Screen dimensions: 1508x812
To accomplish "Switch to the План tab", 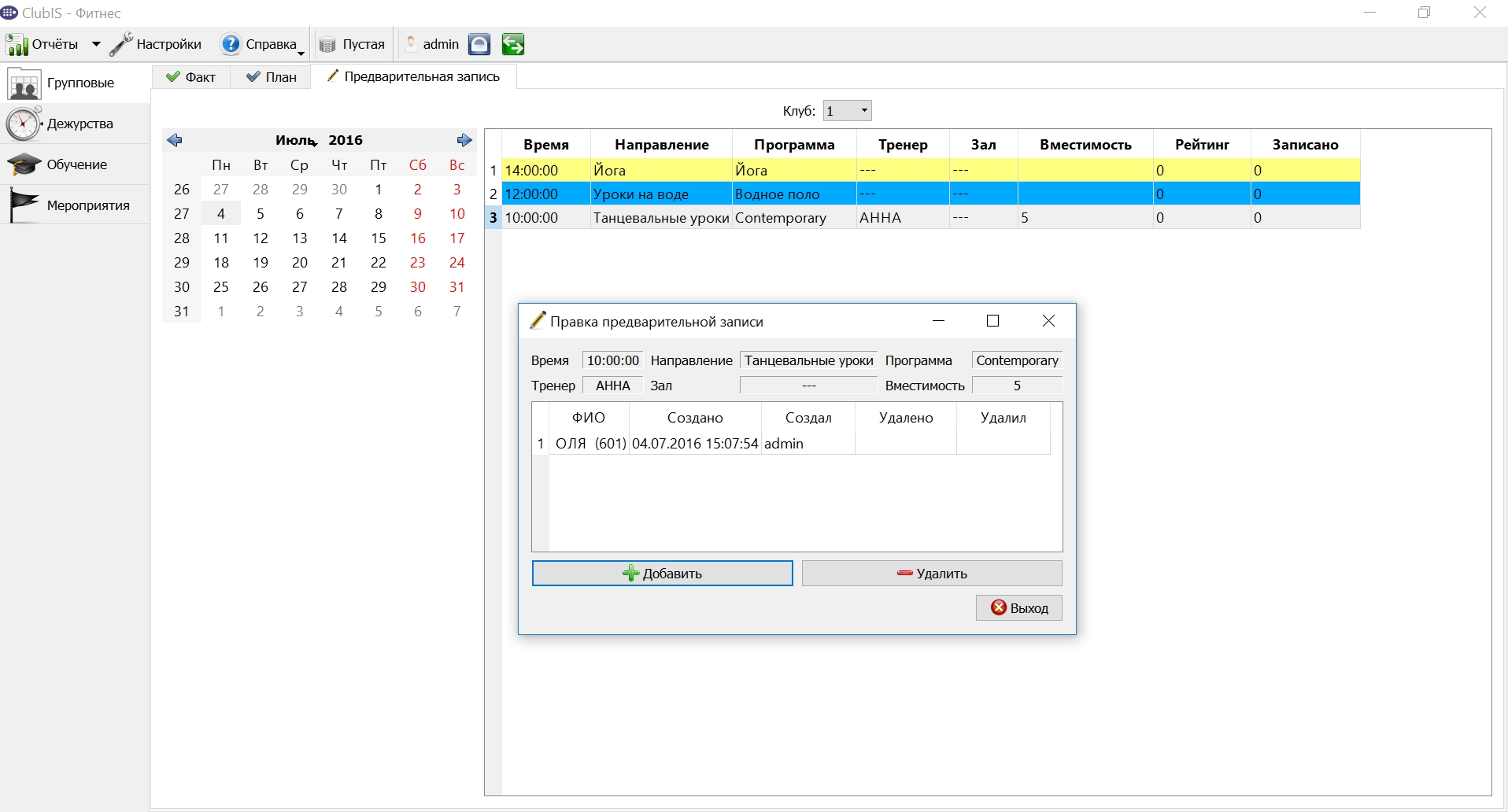I will point(272,77).
